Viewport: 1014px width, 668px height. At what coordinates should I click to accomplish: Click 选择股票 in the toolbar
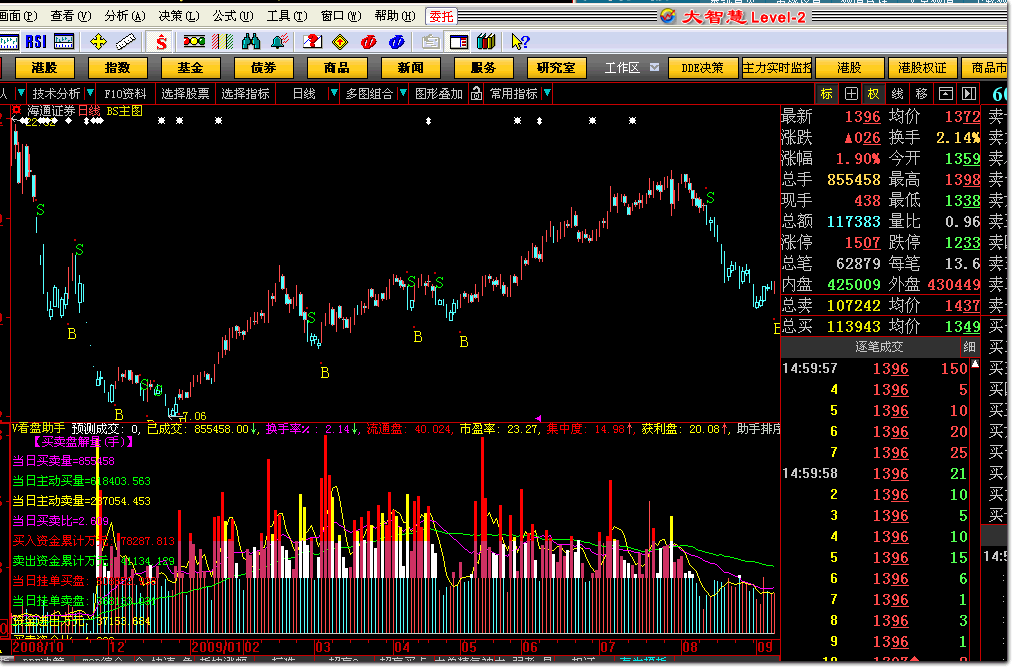tap(185, 94)
